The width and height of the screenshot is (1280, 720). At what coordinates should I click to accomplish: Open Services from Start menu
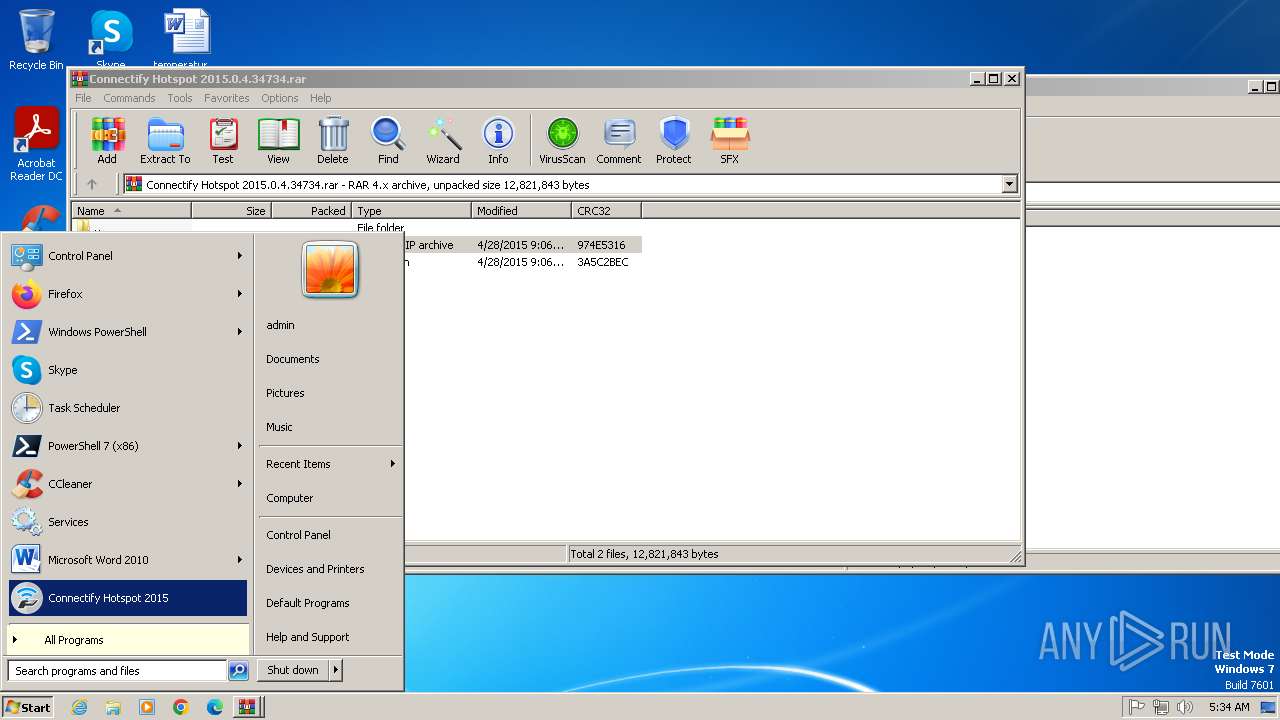[128, 522]
